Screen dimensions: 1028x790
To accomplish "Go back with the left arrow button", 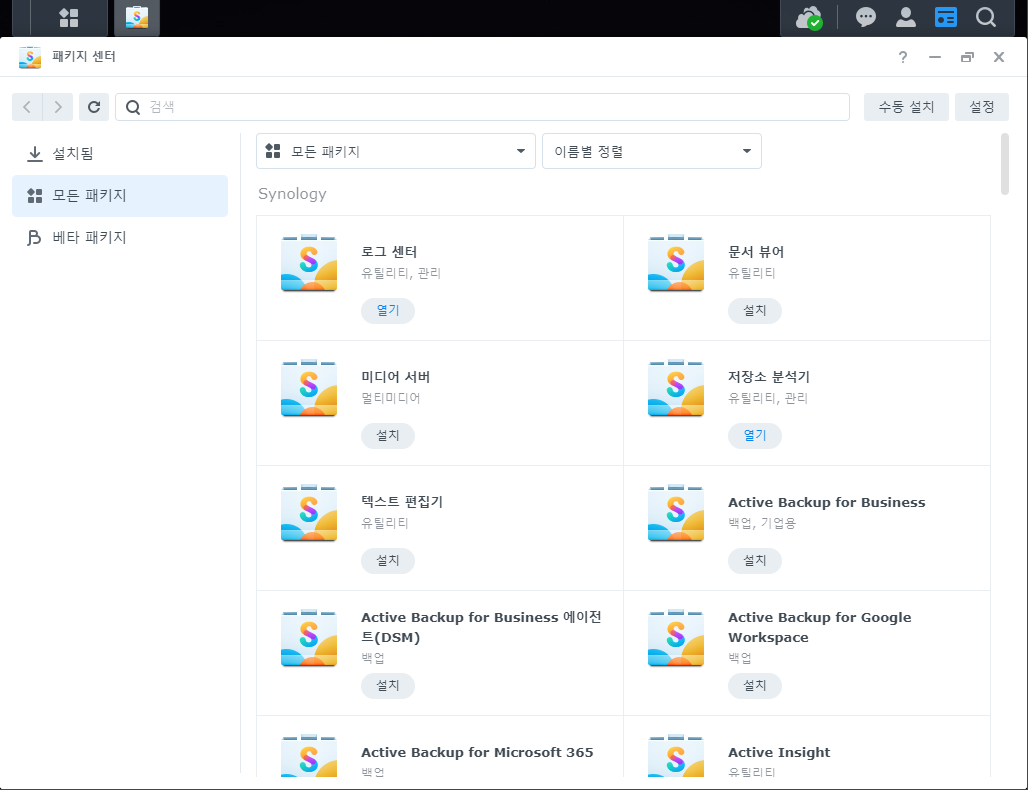I will coord(28,107).
